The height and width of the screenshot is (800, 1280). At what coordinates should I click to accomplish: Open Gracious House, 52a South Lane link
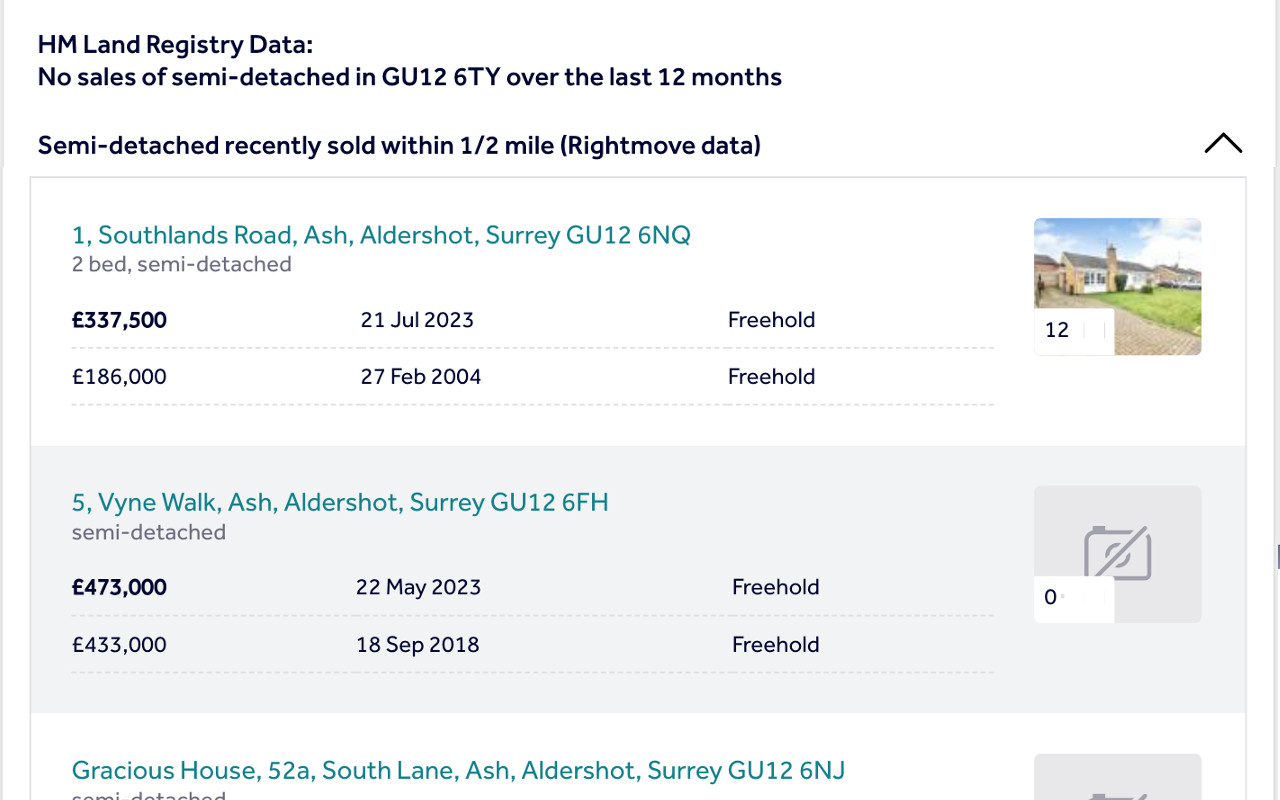pos(458,771)
